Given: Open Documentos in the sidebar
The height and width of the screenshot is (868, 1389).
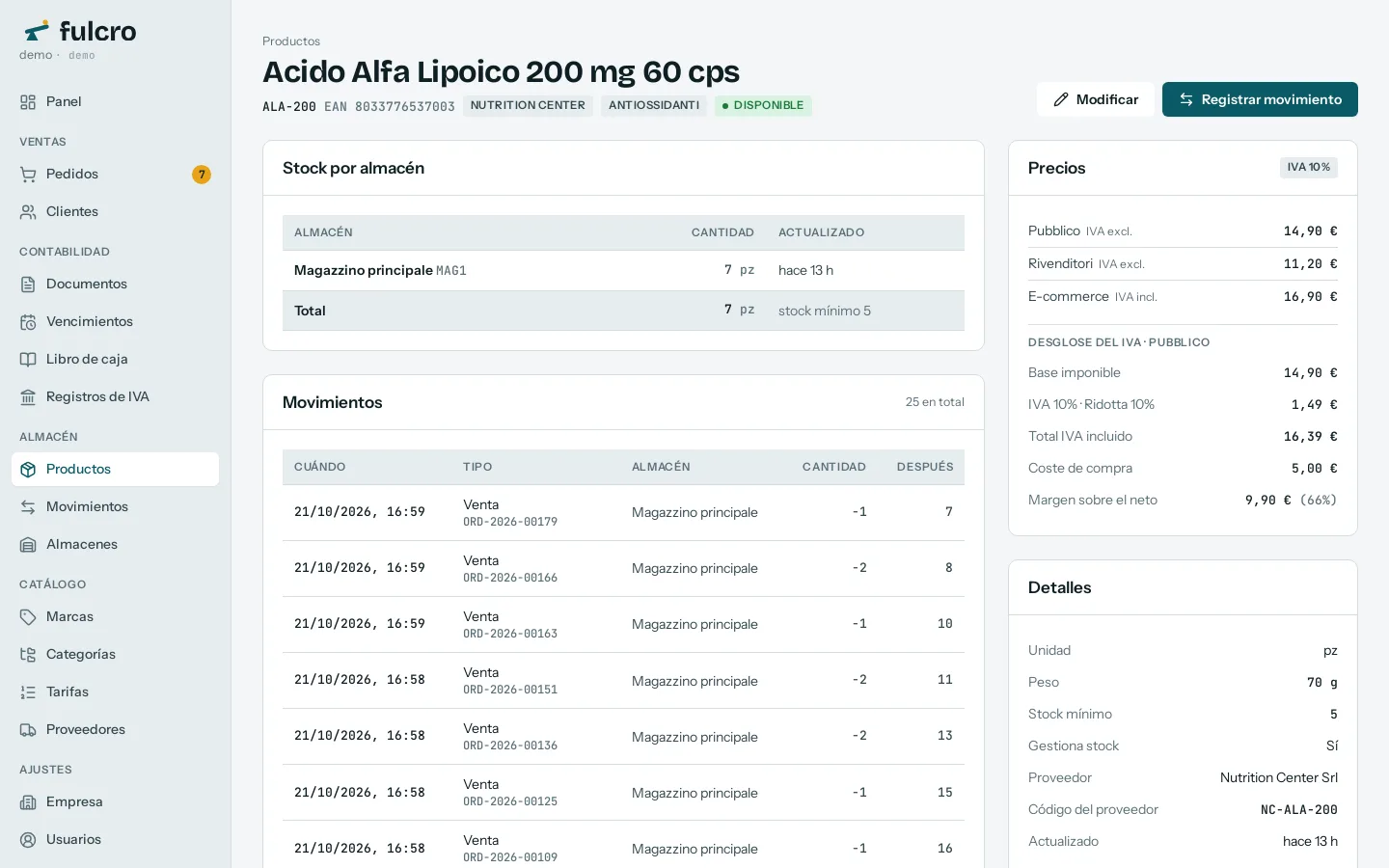Looking at the screenshot, I should point(115,285).
